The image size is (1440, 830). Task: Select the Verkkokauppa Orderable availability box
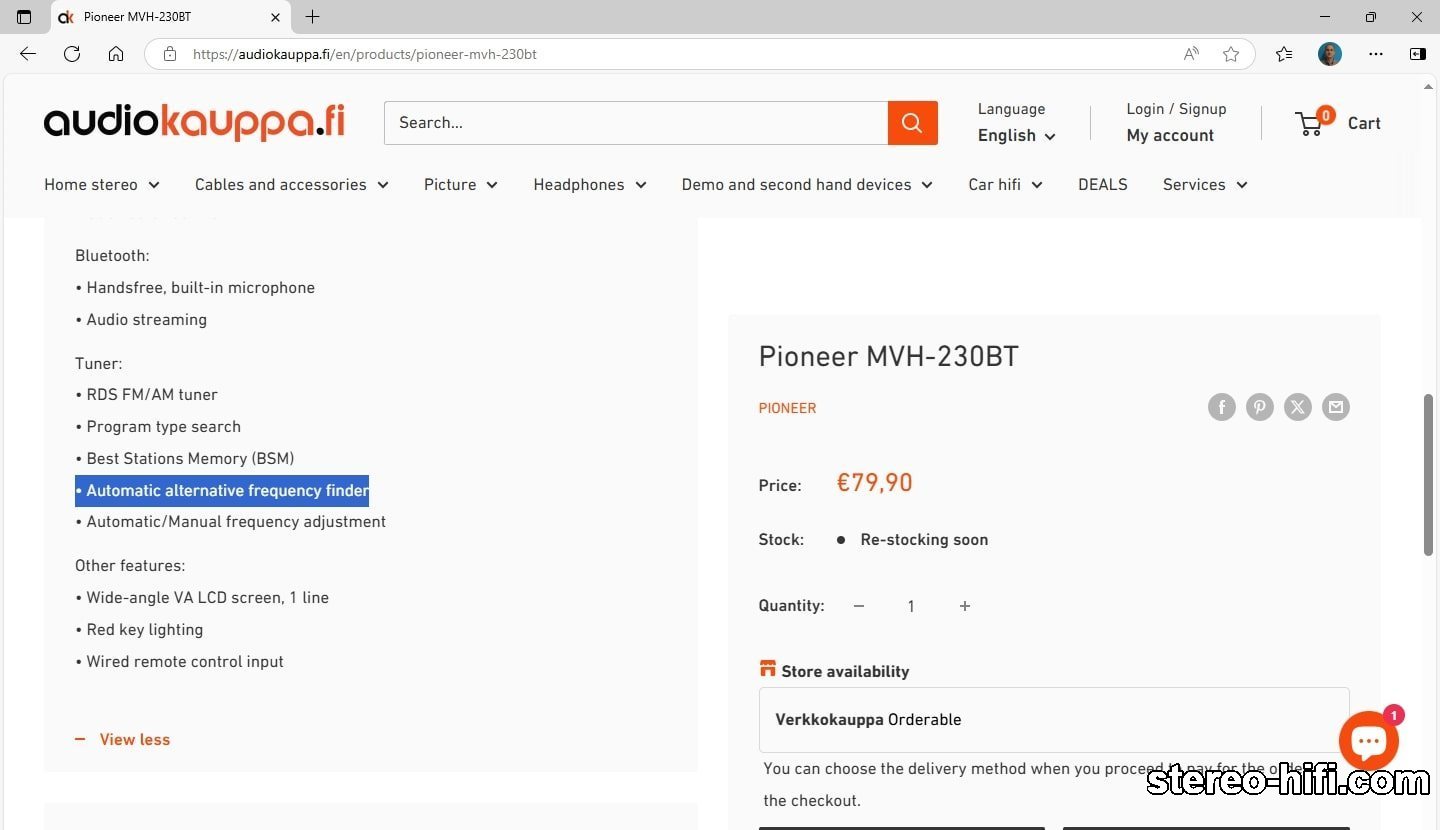(1054, 720)
